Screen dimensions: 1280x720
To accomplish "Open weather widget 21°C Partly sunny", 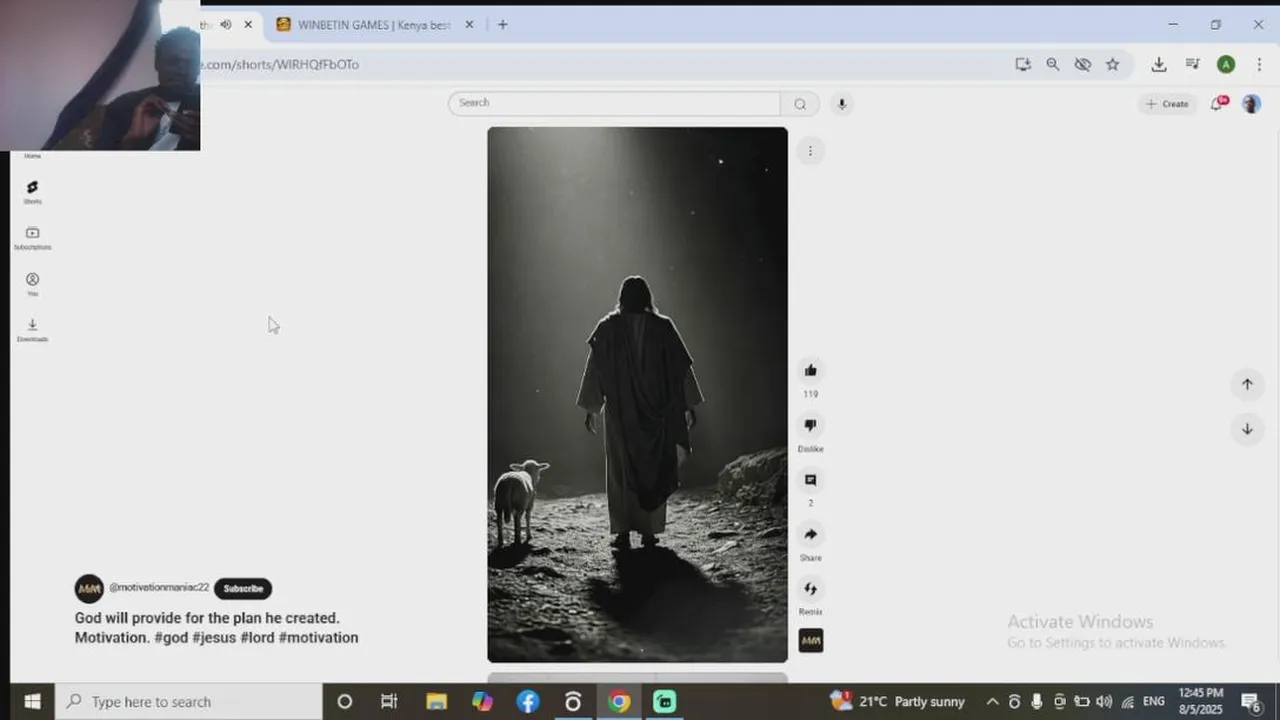I will [x=898, y=702].
